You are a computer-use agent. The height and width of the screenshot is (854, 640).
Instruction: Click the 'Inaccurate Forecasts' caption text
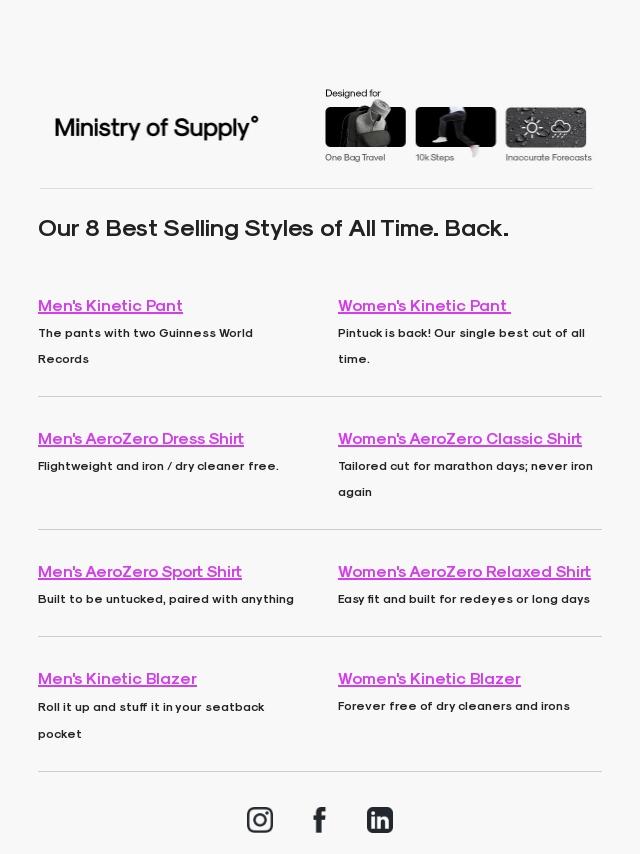coord(548,157)
